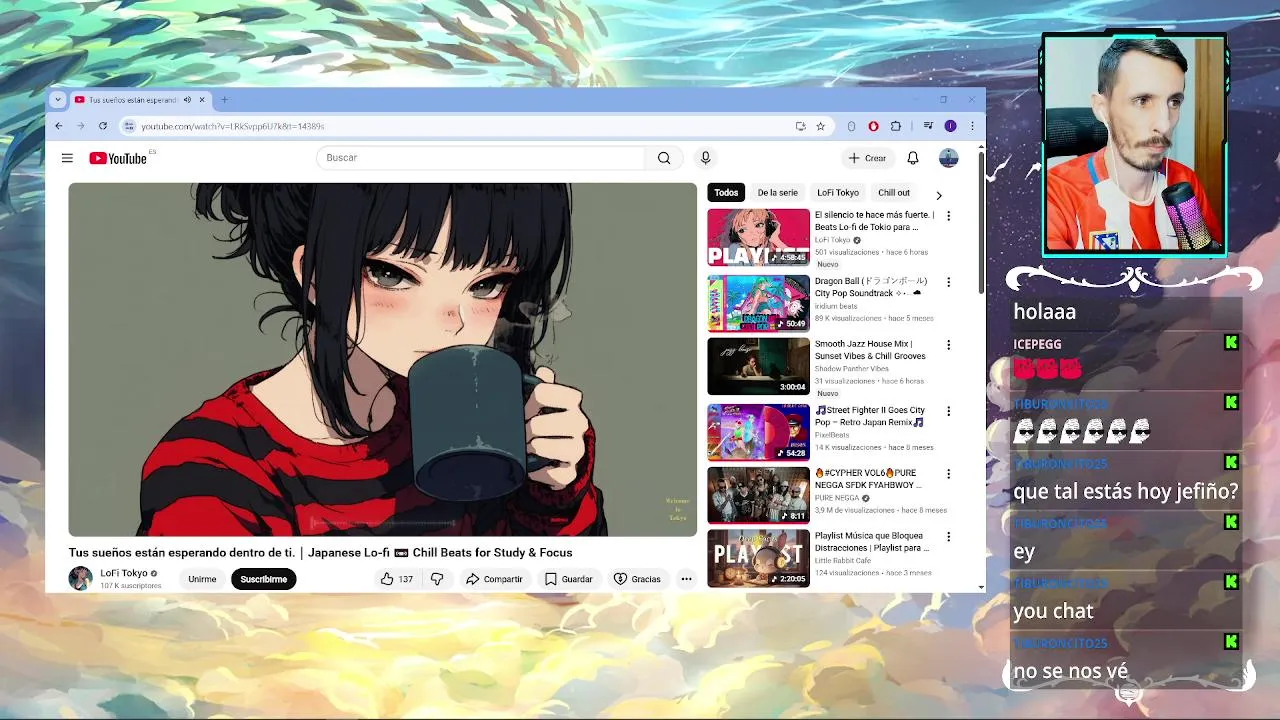
Task: Click the Shadow Panther Vibes channel name
Action: click(x=851, y=369)
